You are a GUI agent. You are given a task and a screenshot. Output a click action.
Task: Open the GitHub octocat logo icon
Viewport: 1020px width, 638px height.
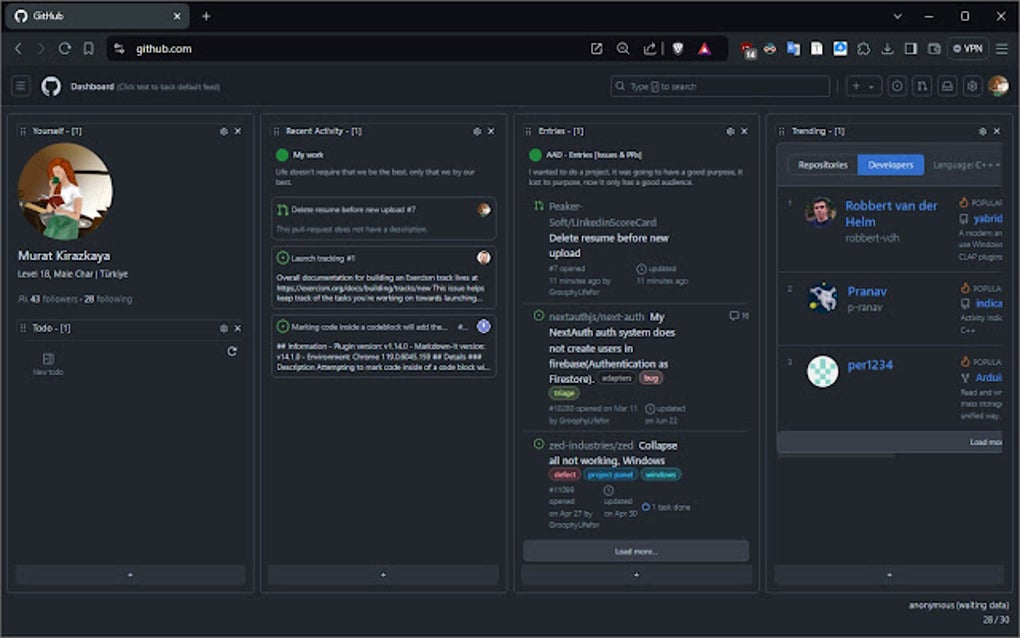tap(51, 86)
